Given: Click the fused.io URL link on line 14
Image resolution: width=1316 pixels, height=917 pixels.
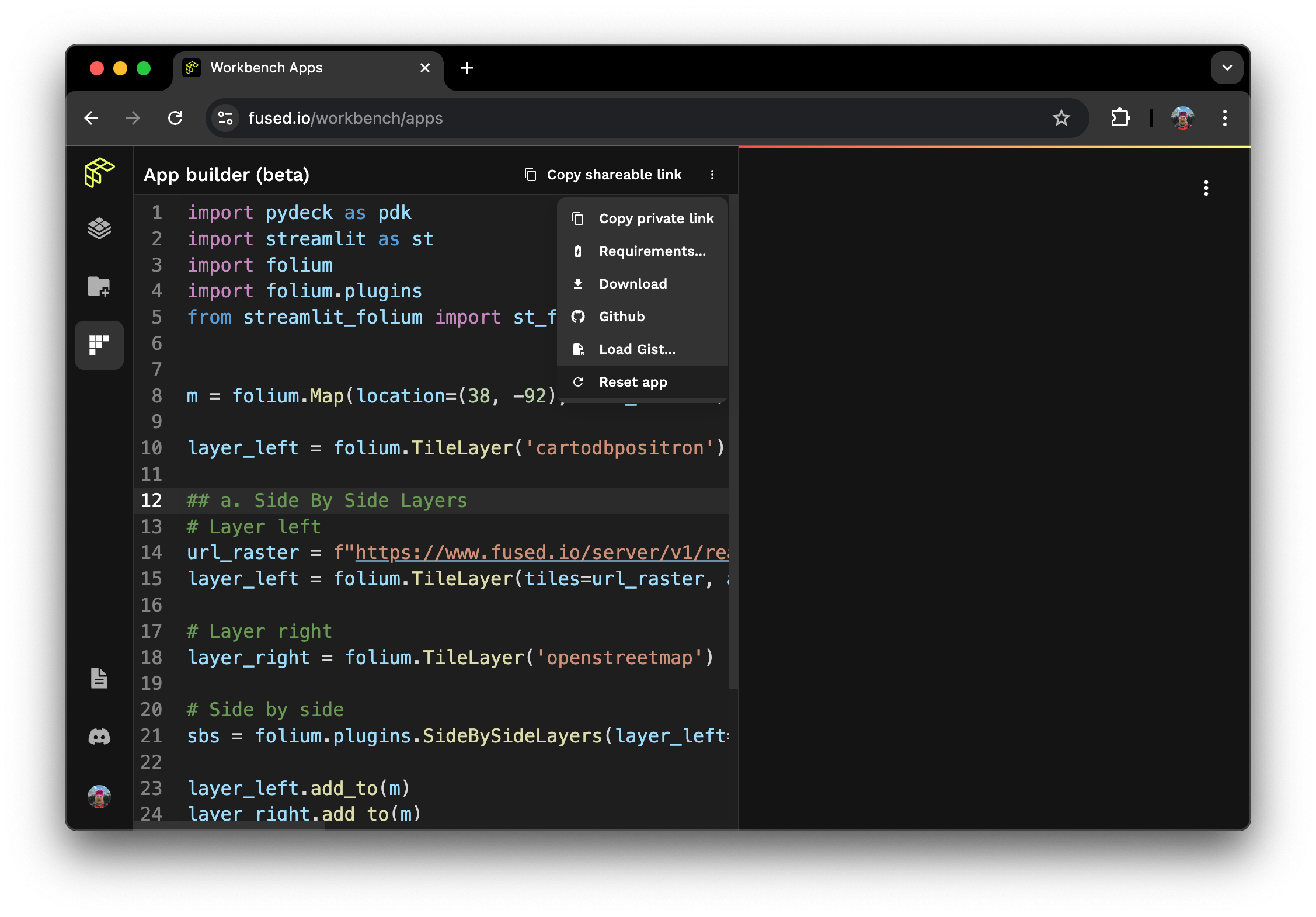Looking at the screenshot, I should point(541,553).
